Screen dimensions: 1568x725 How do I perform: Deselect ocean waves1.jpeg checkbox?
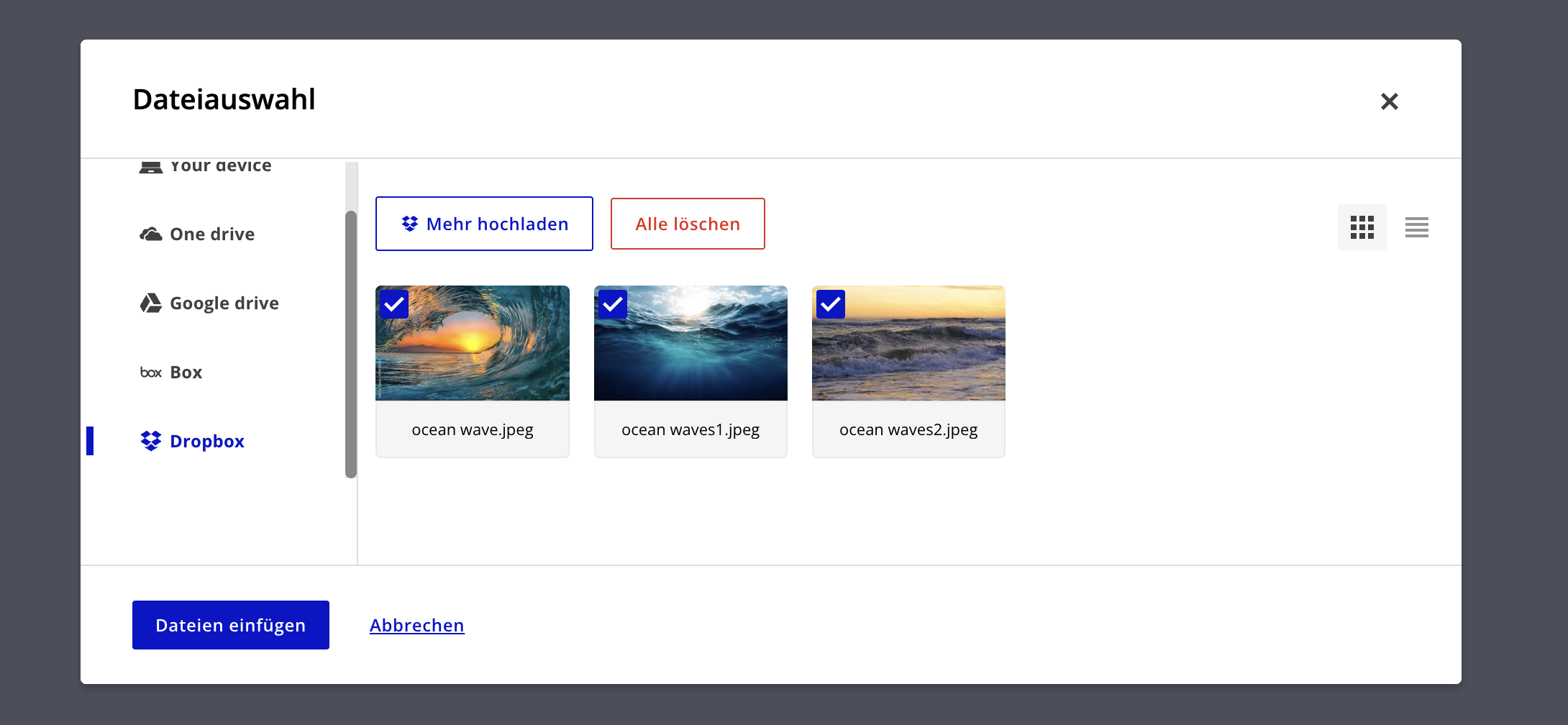(x=613, y=304)
